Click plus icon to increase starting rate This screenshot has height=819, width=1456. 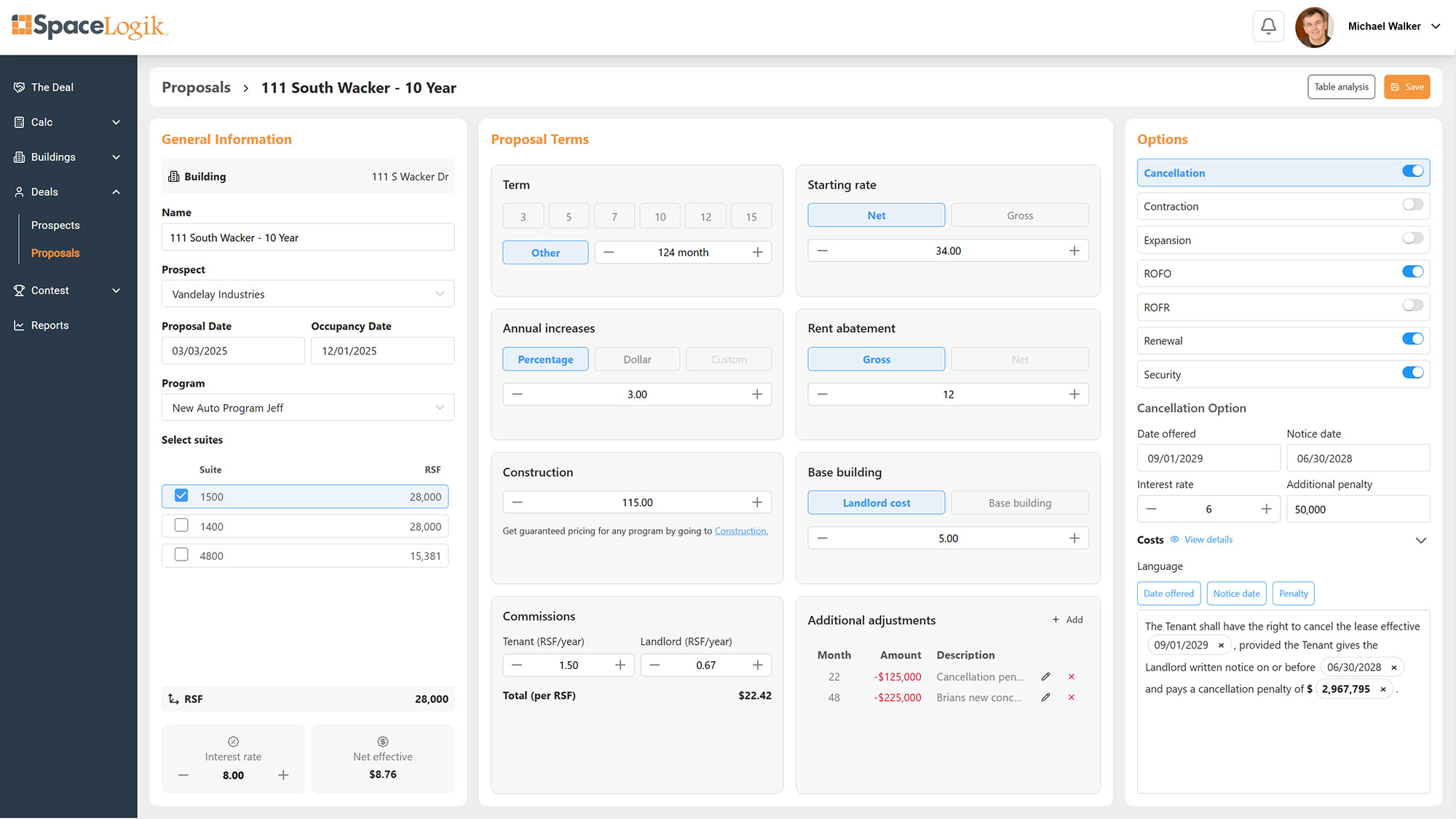pos(1074,251)
